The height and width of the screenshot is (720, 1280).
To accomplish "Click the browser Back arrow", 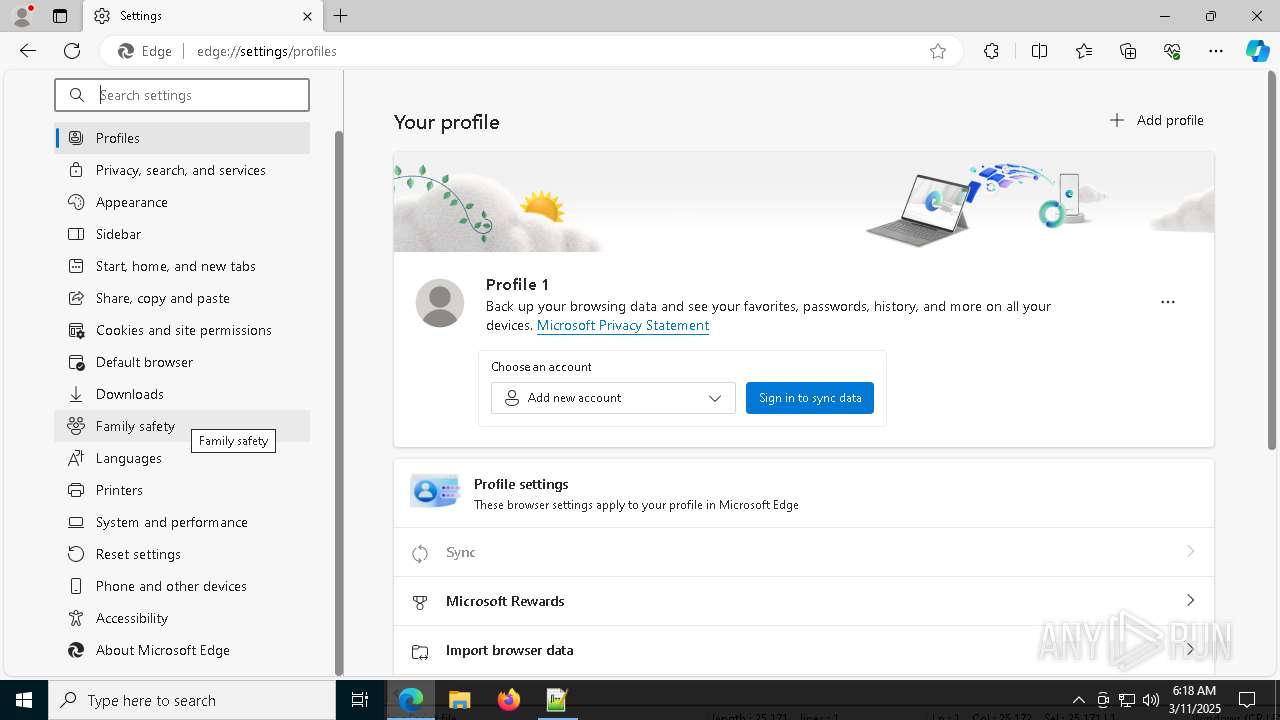I will [28, 51].
